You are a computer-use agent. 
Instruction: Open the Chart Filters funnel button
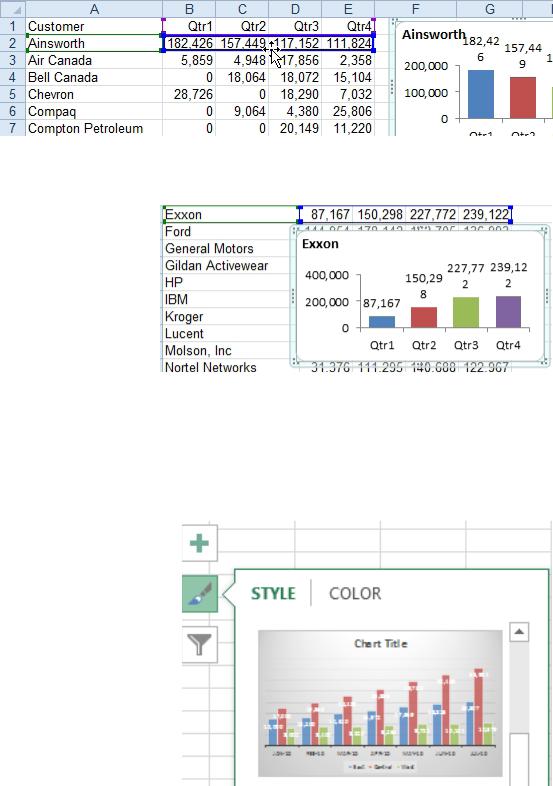[200, 644]
